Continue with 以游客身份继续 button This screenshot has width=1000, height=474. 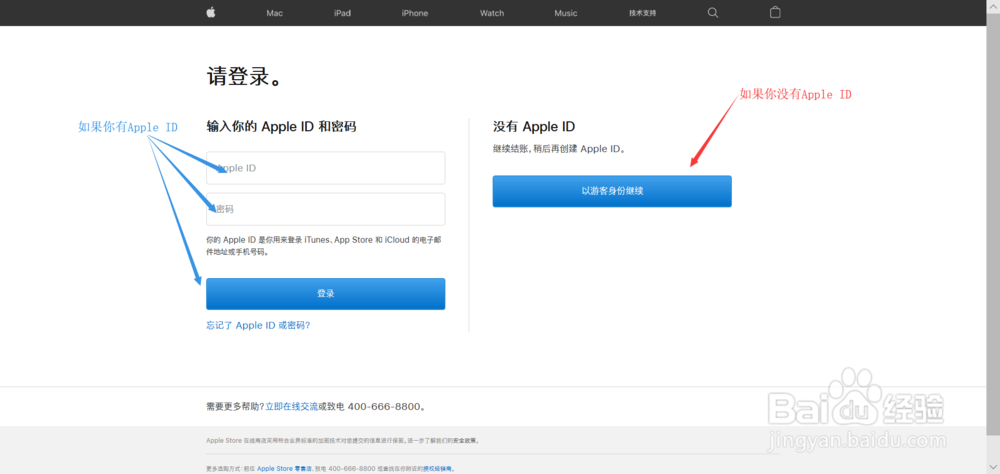612,191
